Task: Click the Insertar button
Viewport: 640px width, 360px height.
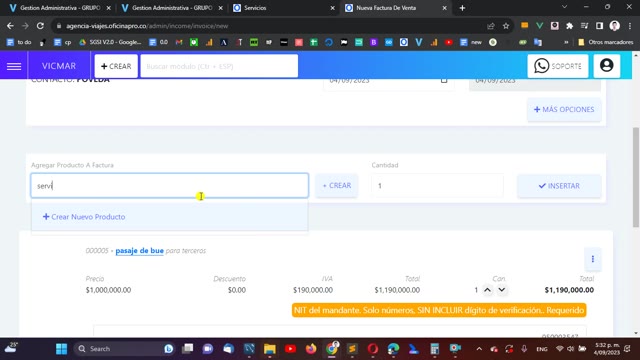Action: click(x=559, y=186)
